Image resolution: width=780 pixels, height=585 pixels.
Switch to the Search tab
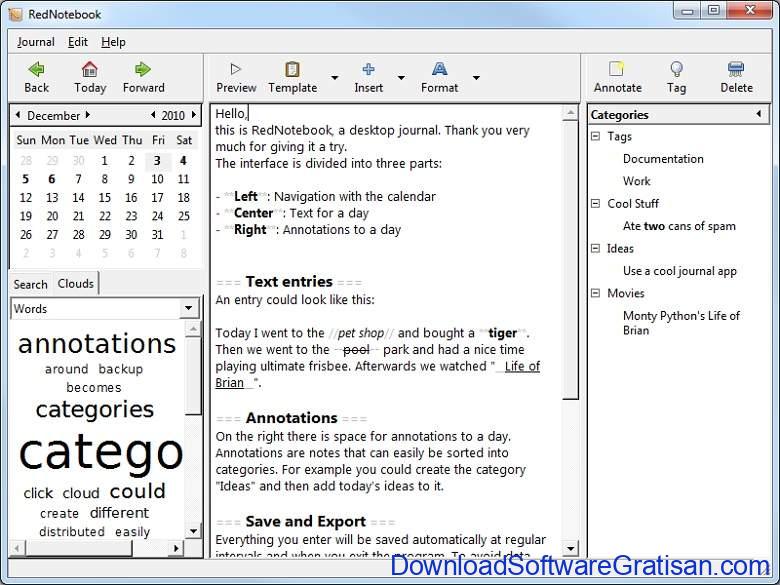point(30,284)
